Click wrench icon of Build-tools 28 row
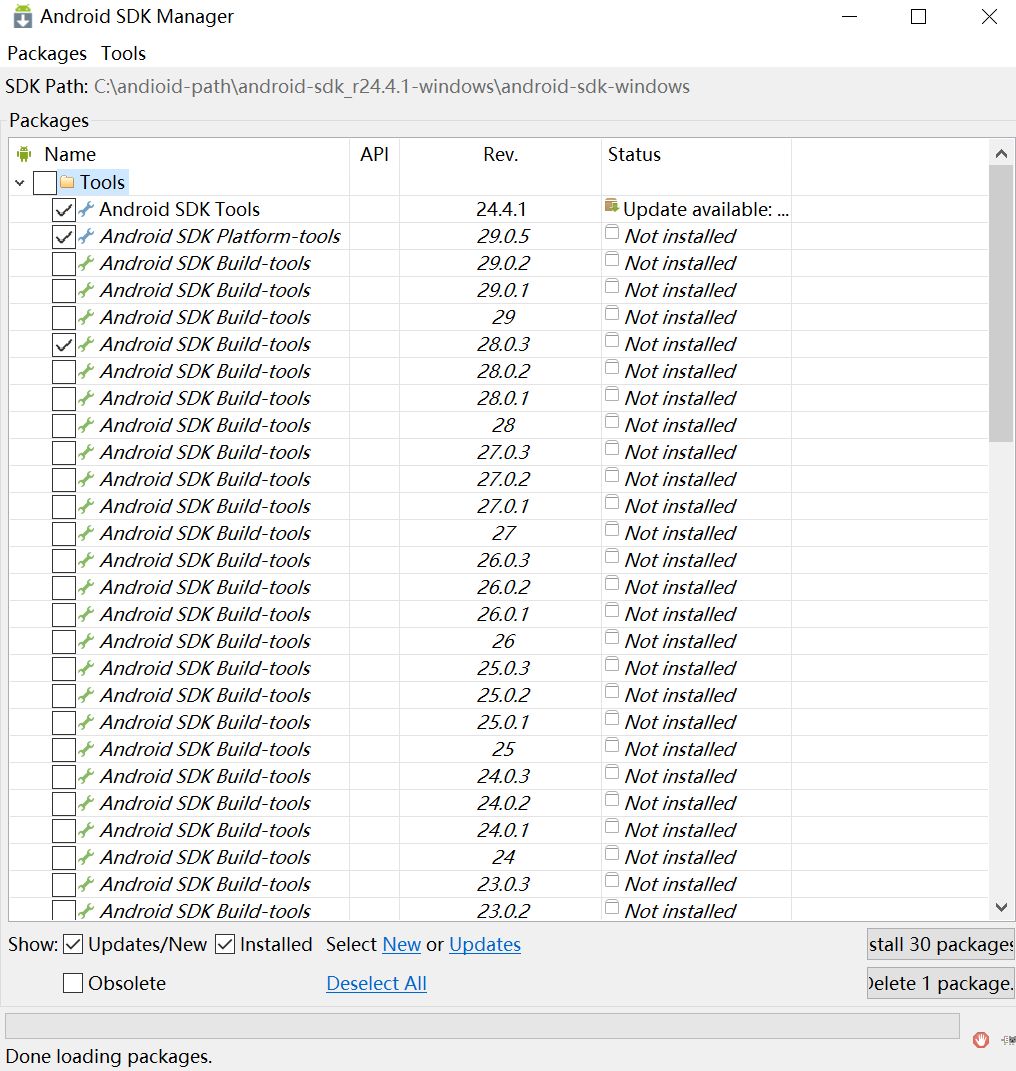This screenshot has width=1016, height=1071. 86,425
